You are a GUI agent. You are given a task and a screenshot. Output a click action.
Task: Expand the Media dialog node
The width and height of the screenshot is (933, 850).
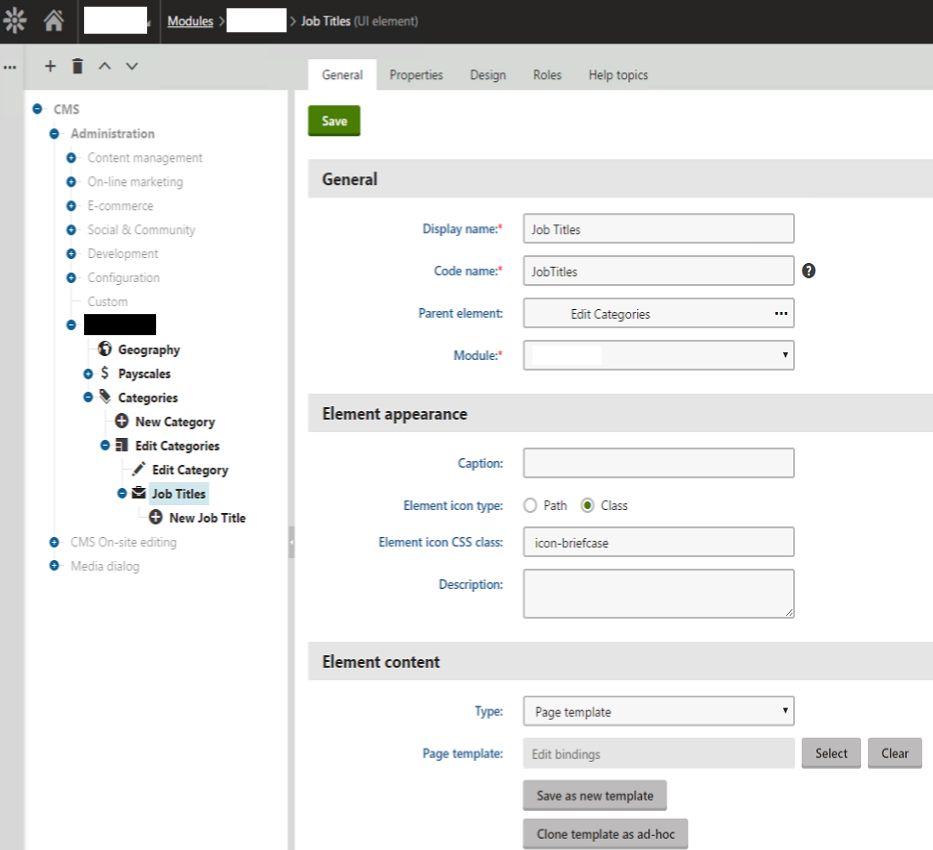click(54, 566)
